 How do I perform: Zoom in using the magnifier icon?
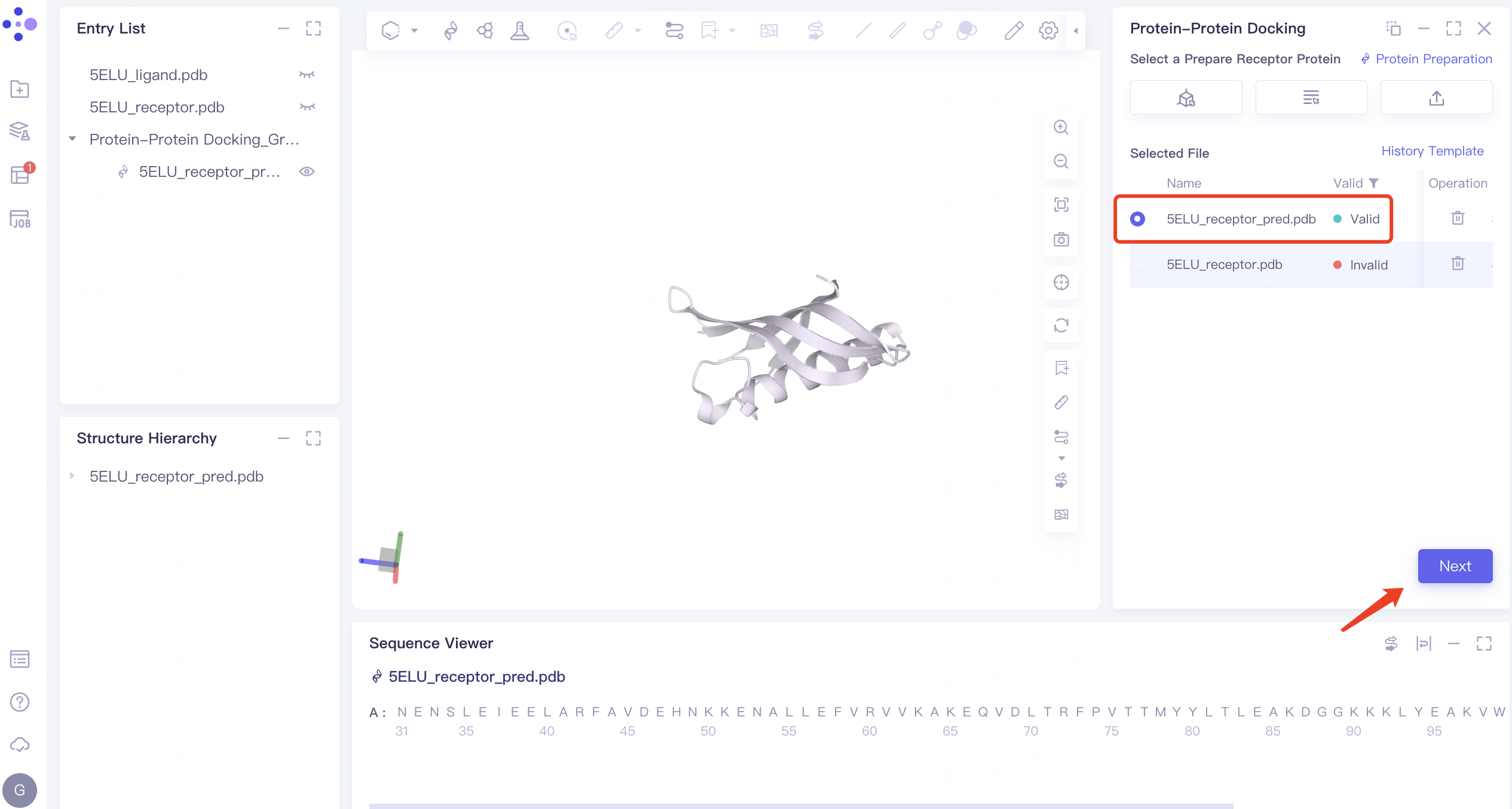[1061, 127]
